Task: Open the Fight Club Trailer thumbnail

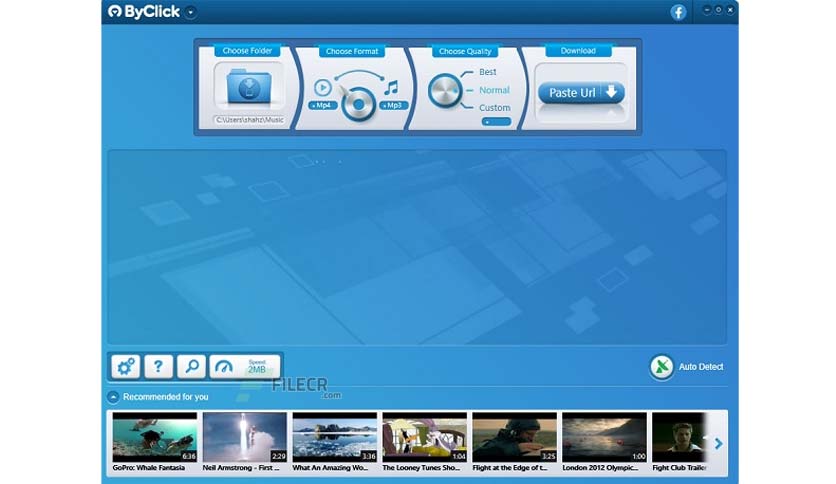Action: (x=680, y=437)
